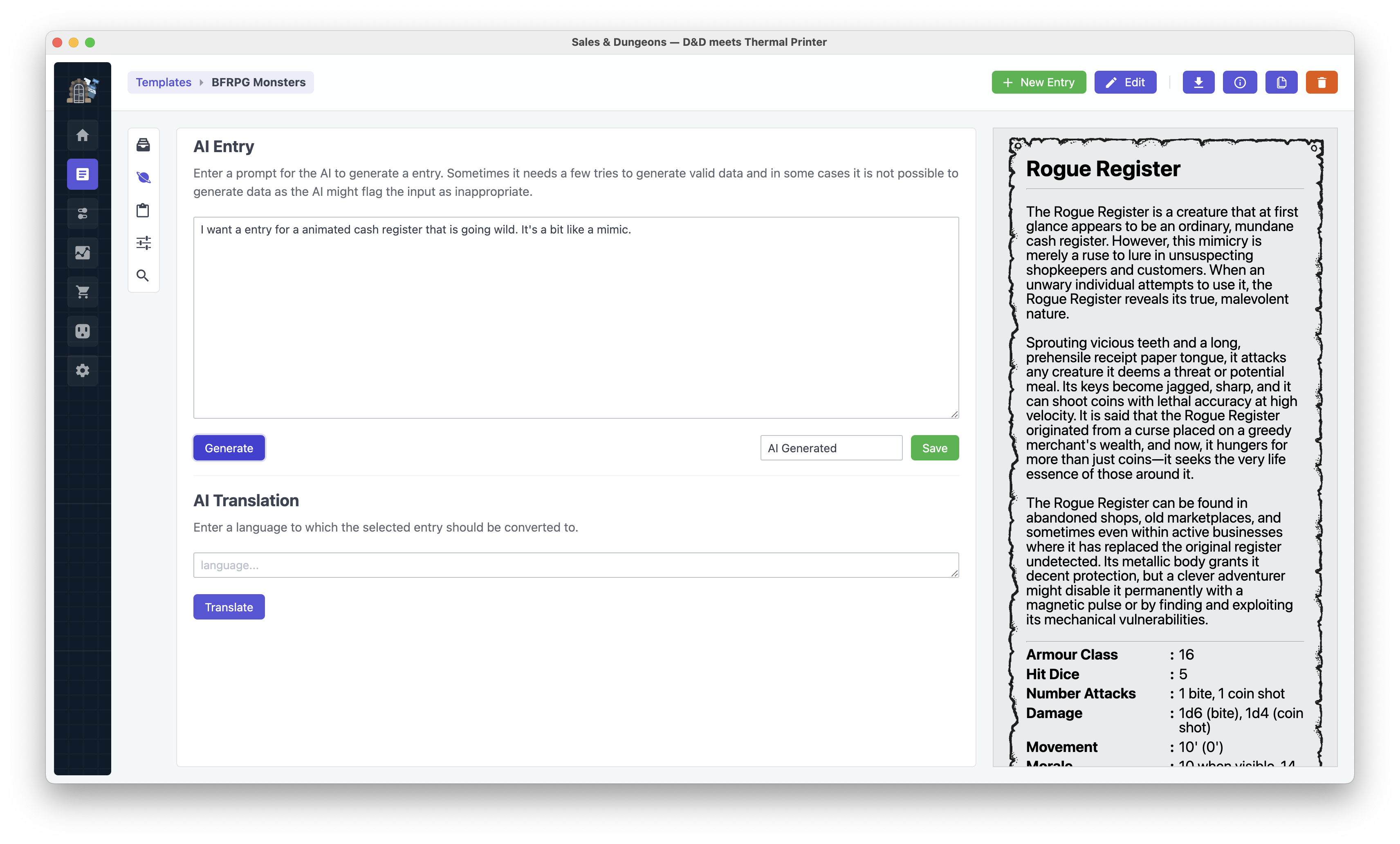
Task: Select the BFRPG Monsters breadcrumb item
Action: pyautogui.click(x=258, y=82)
